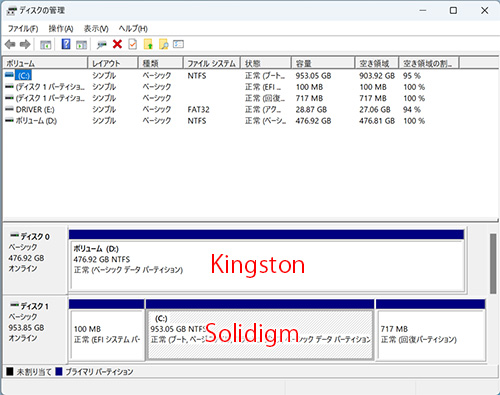This screenshot has width=500, height=395.
Task: Click the list settings icon in the toolbar
Action: click(178, 44)
